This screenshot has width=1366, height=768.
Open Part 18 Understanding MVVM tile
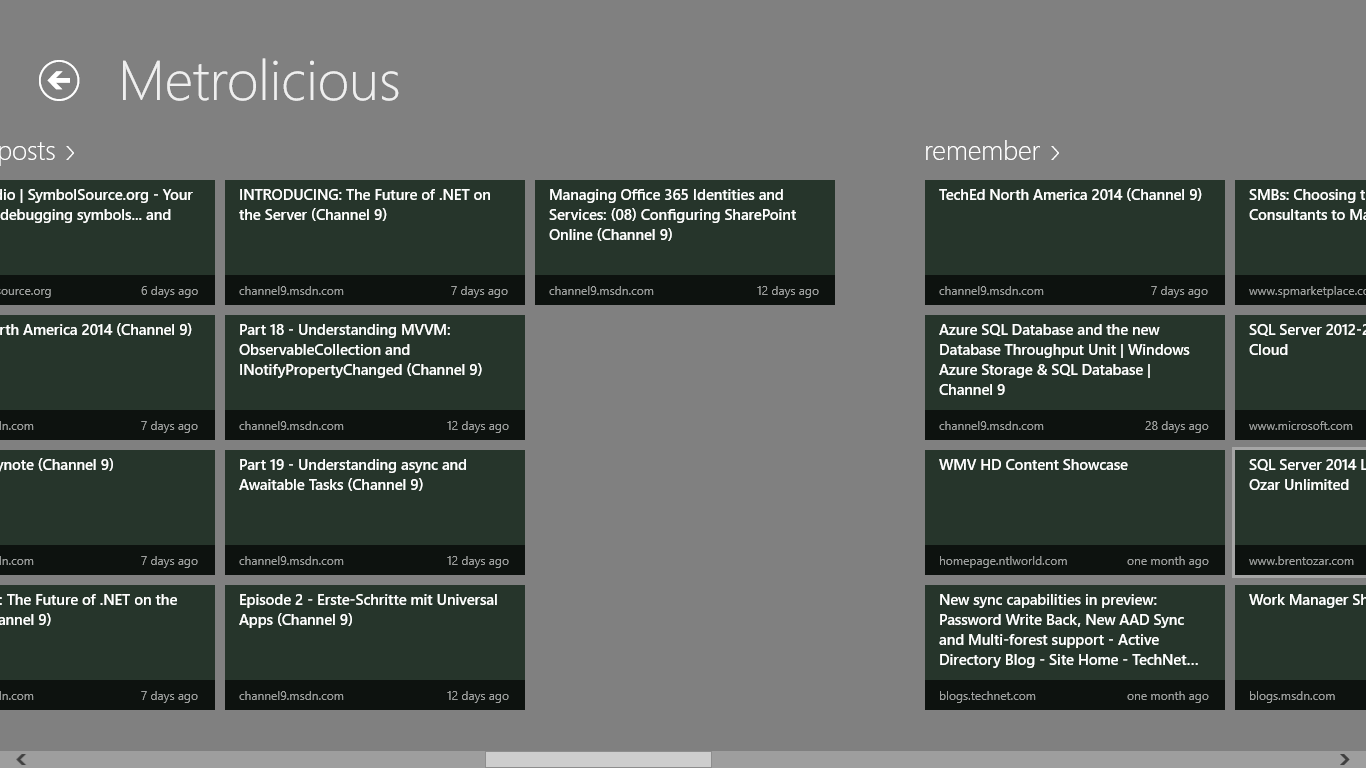[375, 377]
